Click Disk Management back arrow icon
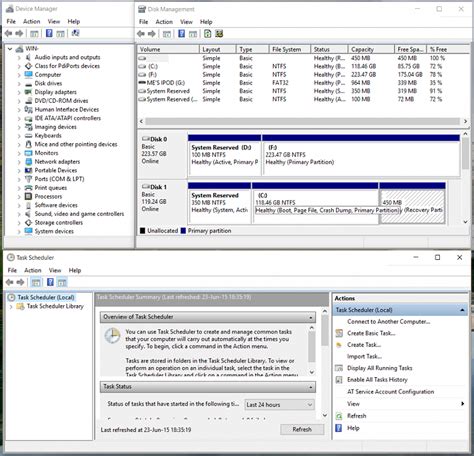This screenshot has height=456, width=474. click(x=141, y=34)
